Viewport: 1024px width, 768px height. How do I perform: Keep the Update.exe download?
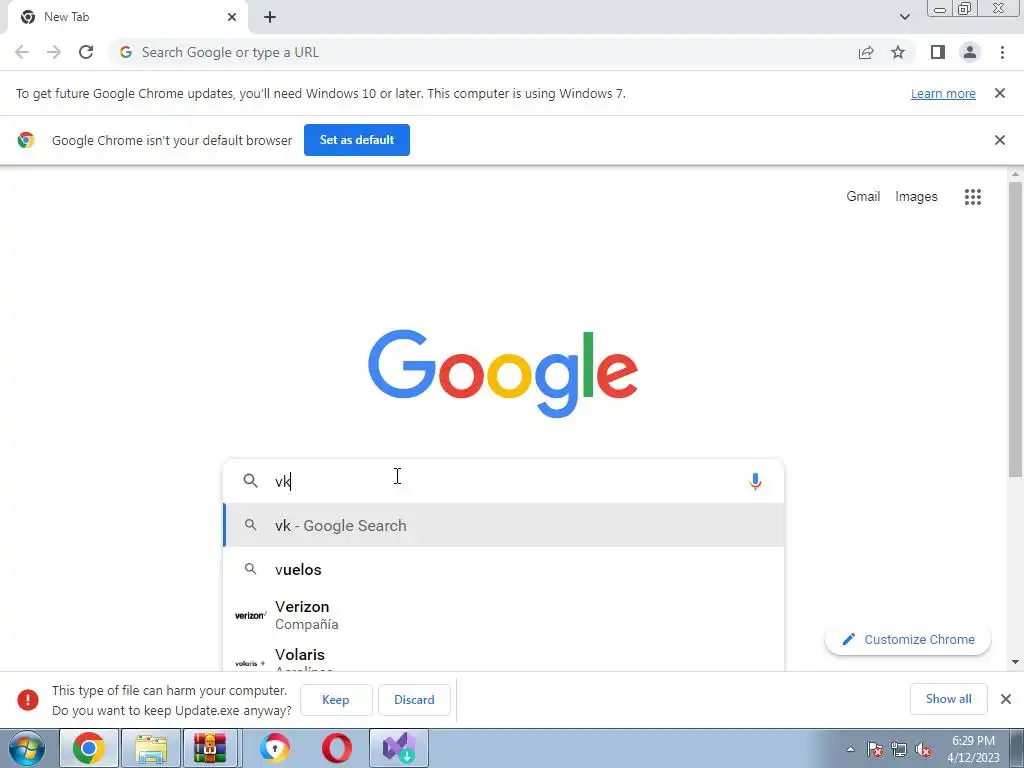[x=336, y=699]
